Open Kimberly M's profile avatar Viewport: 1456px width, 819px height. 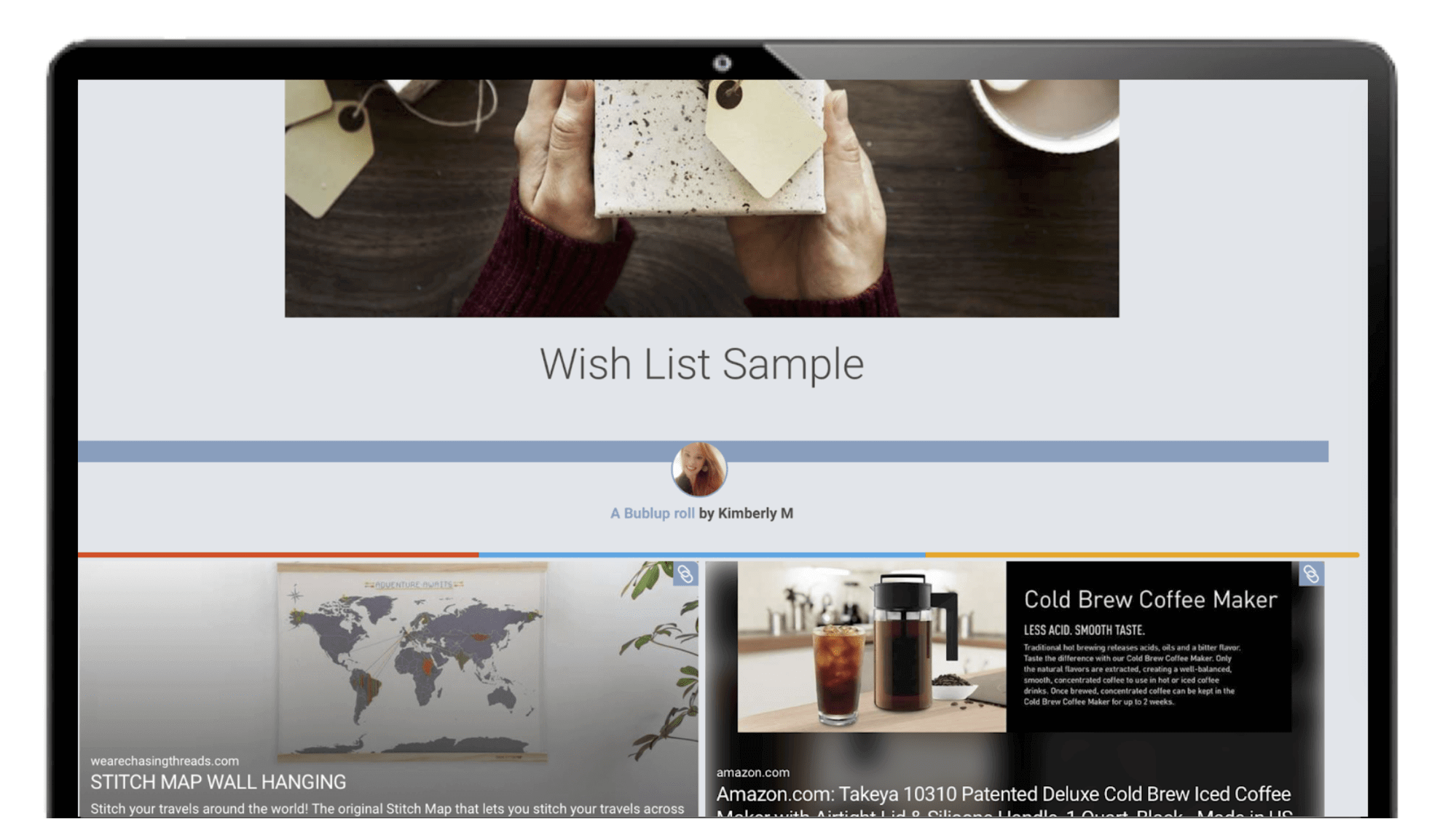(x=699, y=470)
